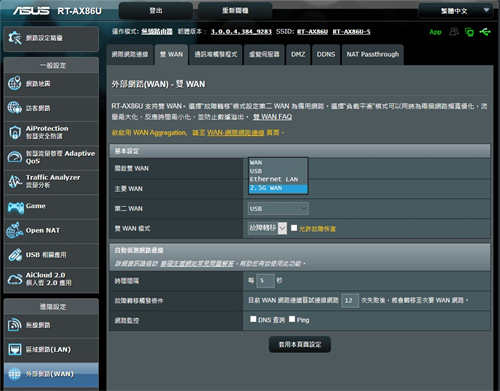Switch to the DDNS tab
Screen dimensions: 500x391
[326, 55]
